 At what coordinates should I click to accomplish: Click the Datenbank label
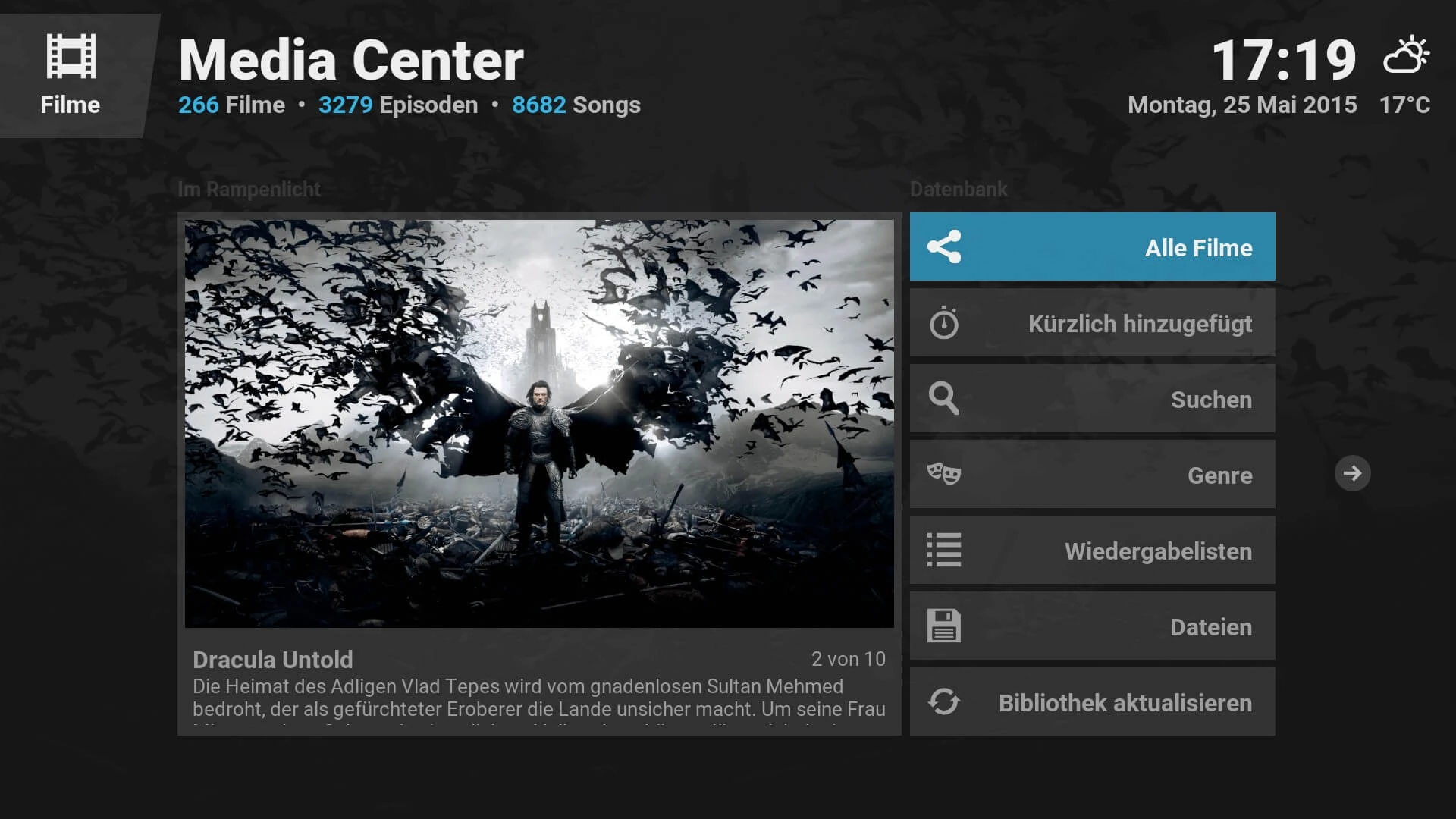coord(959,190)
